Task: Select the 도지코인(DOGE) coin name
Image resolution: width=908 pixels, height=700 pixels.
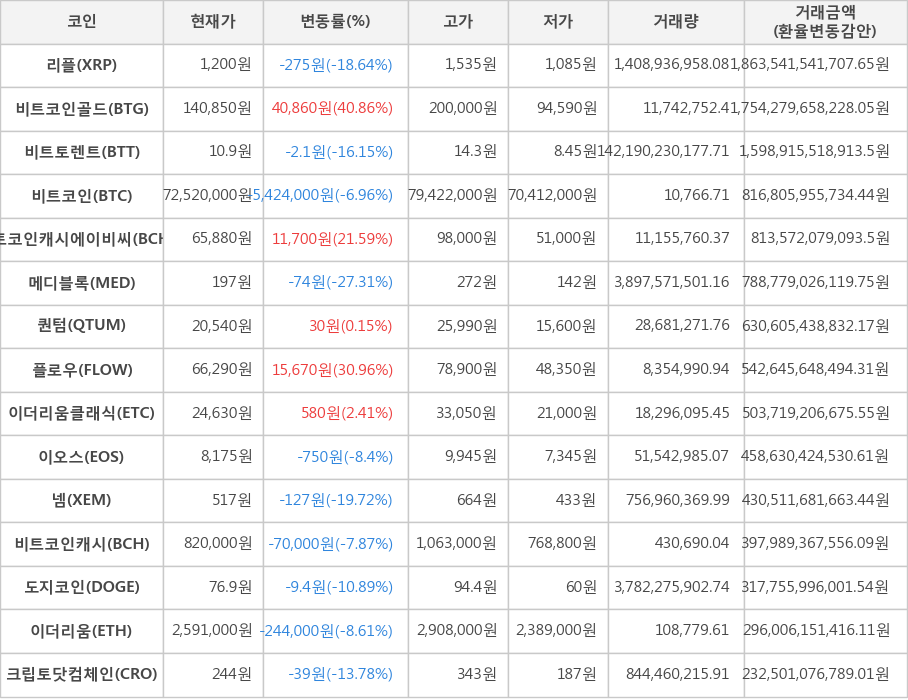Action: (82, 587)
